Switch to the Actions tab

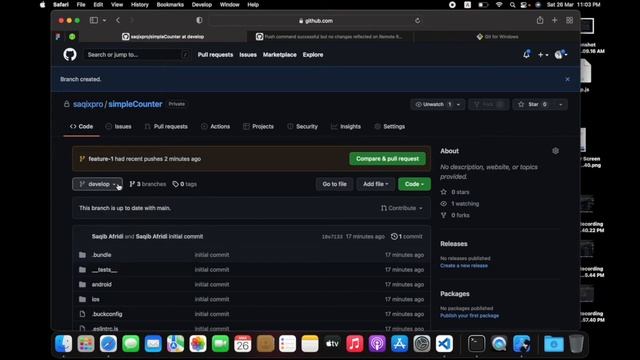(x=216, y=127)
